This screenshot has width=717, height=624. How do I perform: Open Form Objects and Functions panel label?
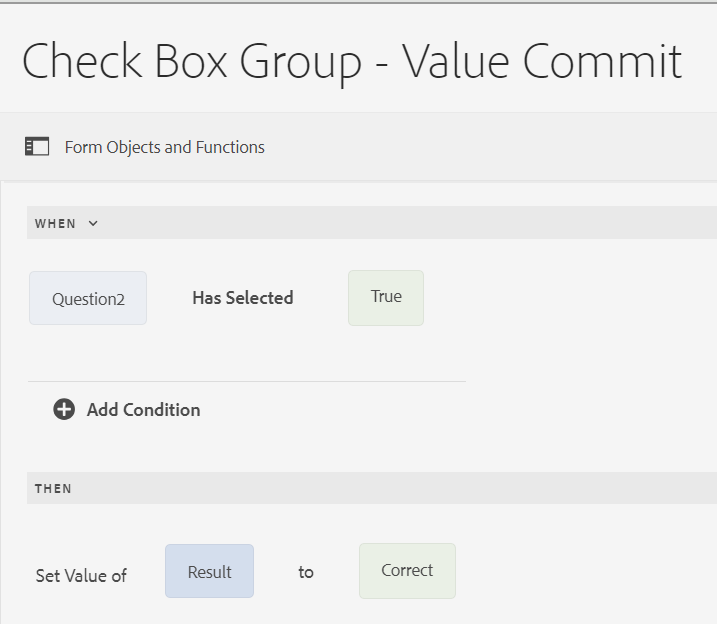click(x=164, y=147)
